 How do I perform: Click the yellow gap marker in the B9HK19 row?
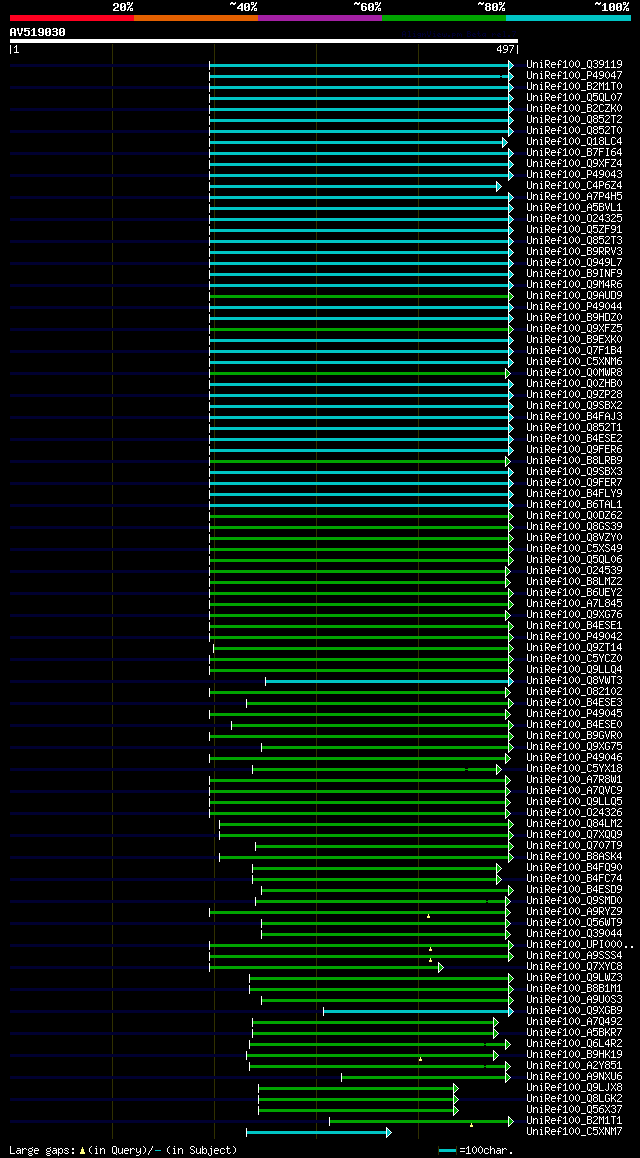coord(420,1059)
